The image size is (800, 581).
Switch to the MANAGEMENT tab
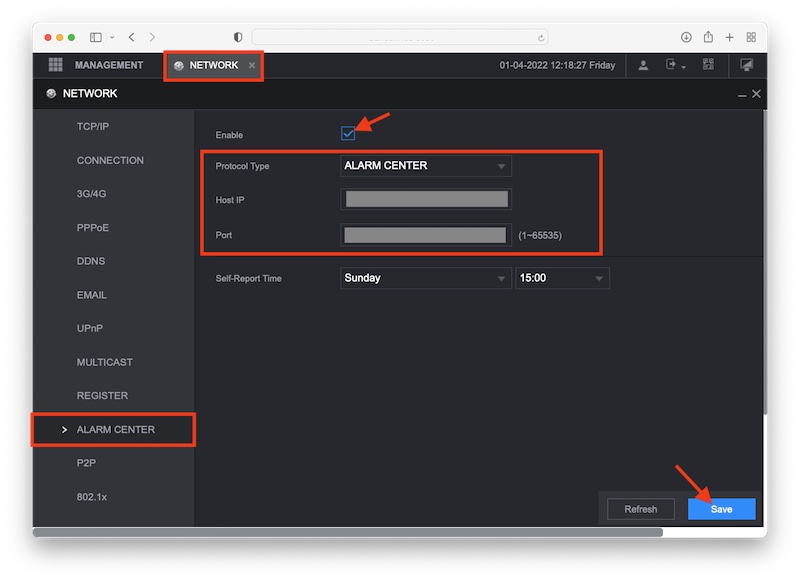tap(108, 65)
